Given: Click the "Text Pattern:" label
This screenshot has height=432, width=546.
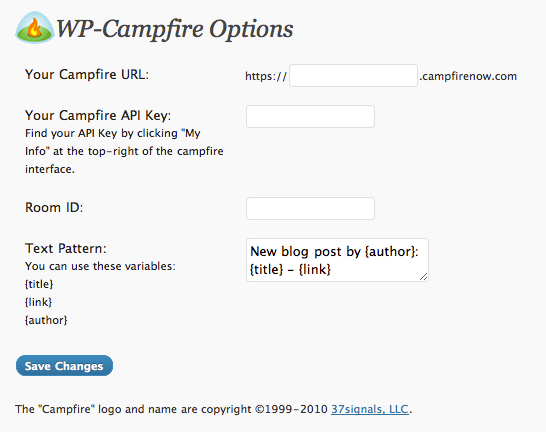Looking at the screenshot, I should click(65, 248).
